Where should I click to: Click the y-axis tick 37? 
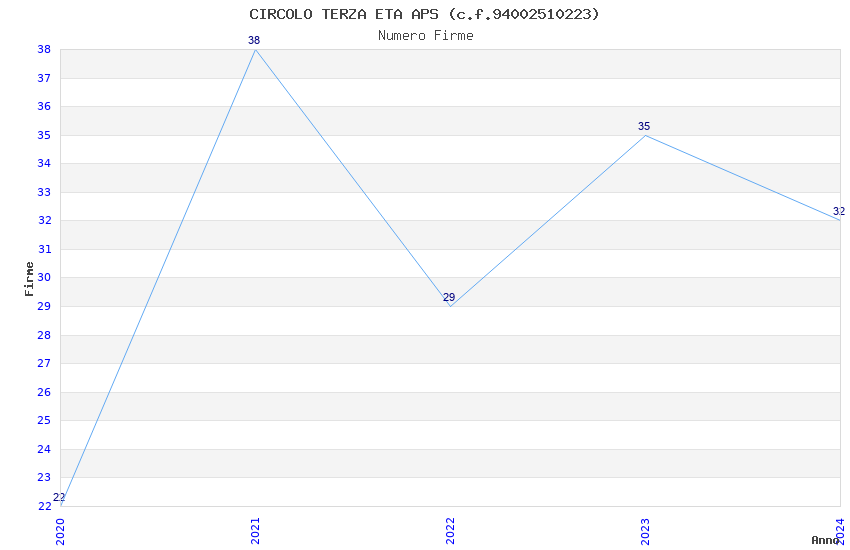(x=44, y=78)
